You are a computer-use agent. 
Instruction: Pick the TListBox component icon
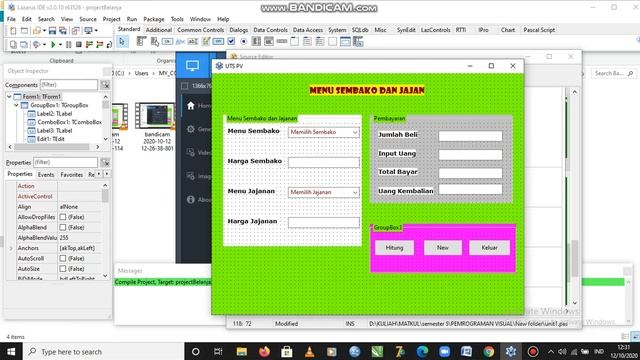pos(256,41)
